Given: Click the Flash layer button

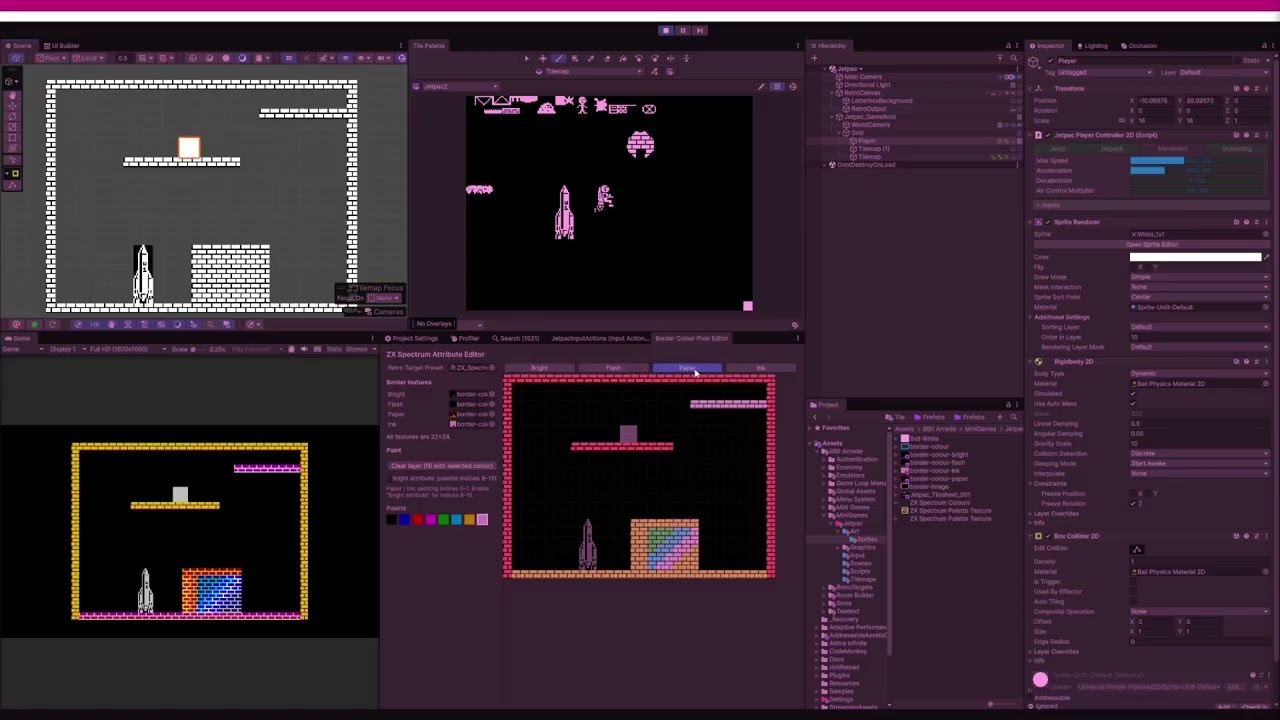Looking at the screenshot, I should pos(613,368).
